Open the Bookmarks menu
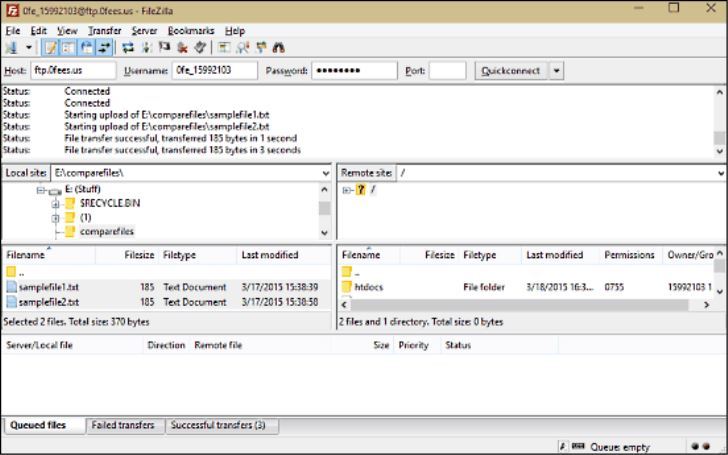Screen dimensions: 728x455 191,31
